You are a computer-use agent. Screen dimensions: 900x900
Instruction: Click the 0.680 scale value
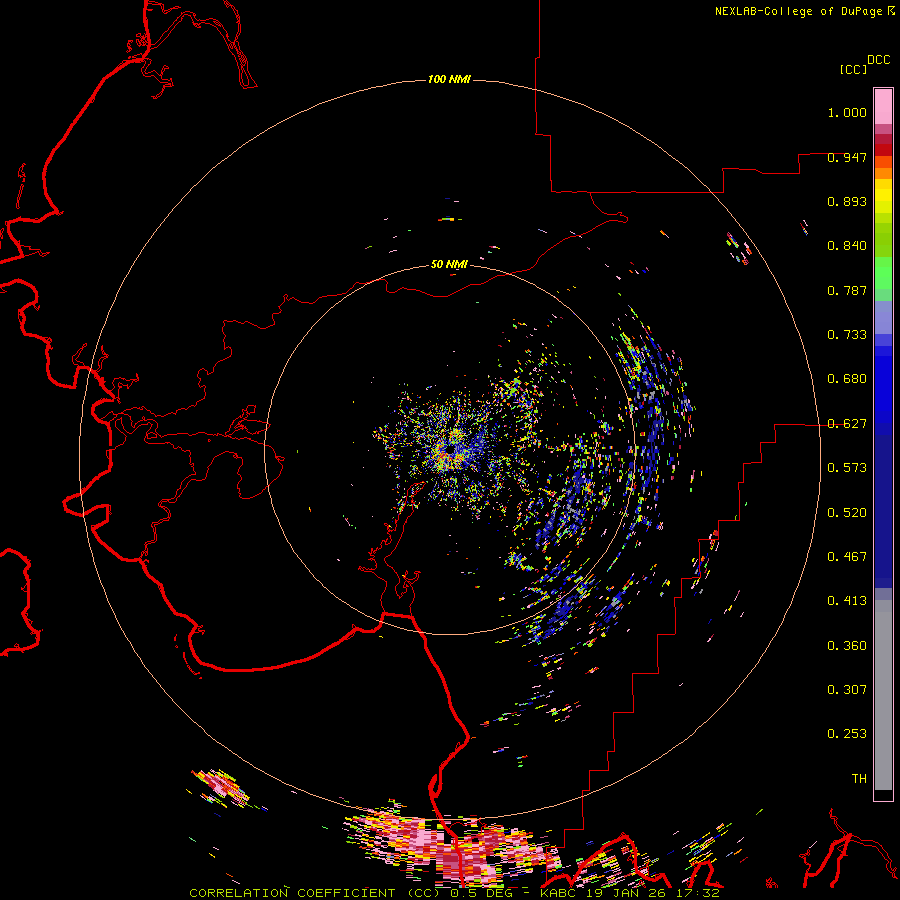847,379
